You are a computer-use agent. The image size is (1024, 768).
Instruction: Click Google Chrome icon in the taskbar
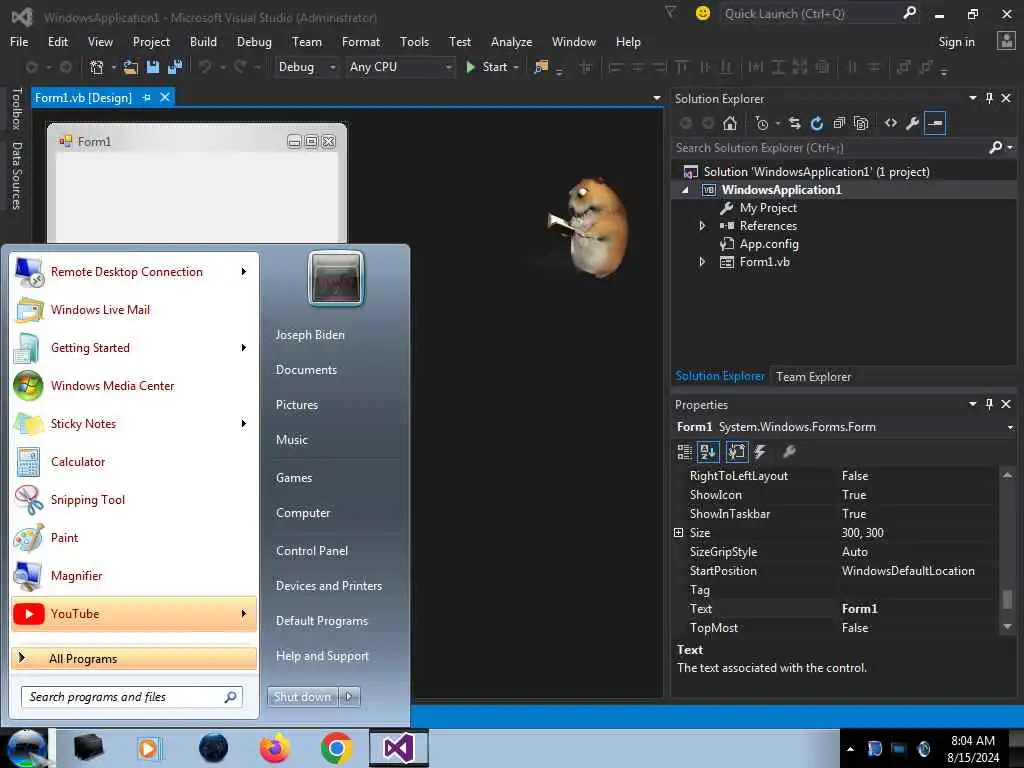pos(336,748)
